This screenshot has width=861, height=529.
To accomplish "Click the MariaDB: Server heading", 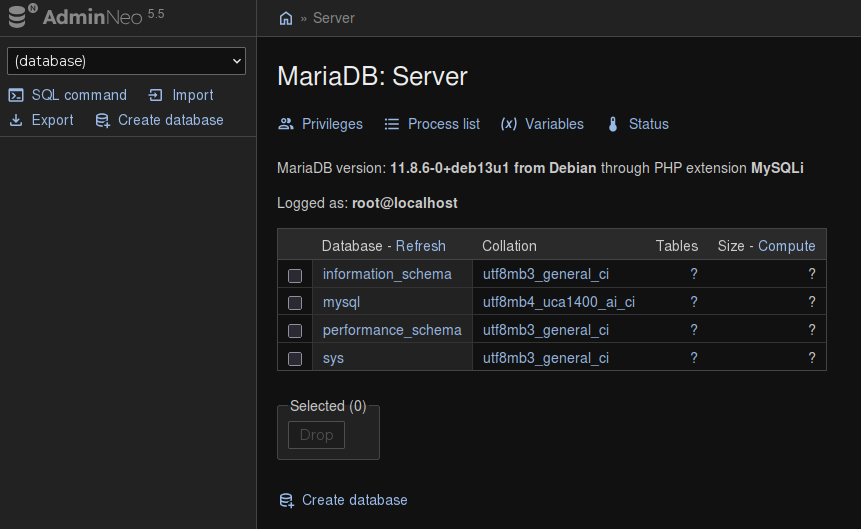I will pos(372,76).
